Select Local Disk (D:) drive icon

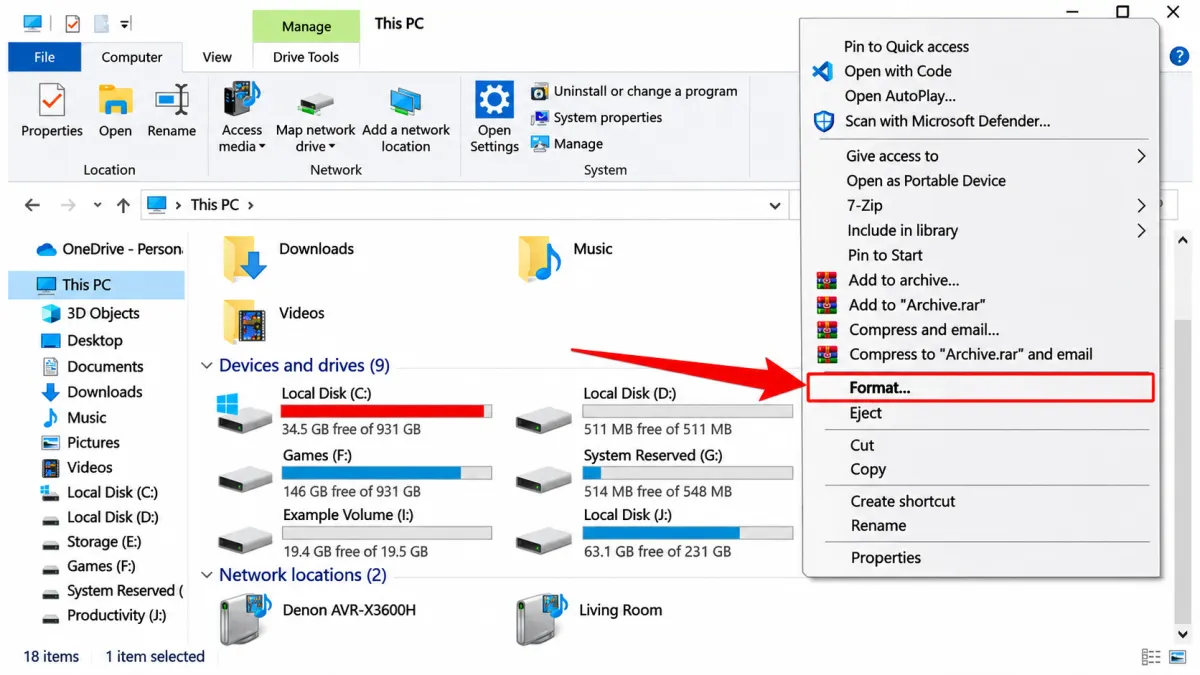[x=543, y=418]
